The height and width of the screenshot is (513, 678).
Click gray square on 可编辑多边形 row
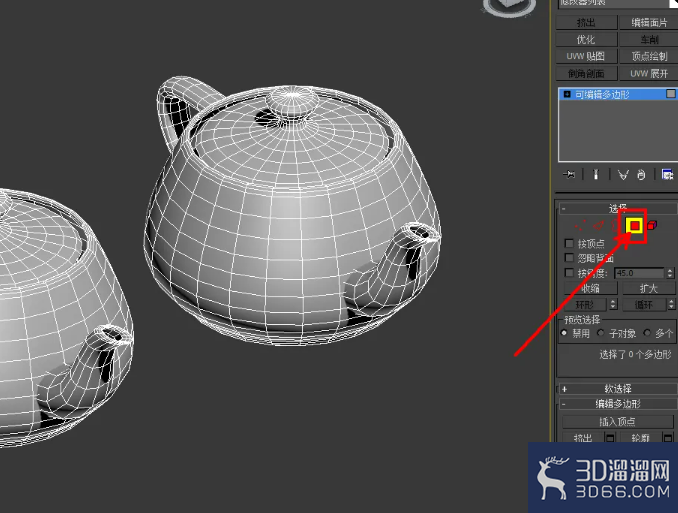(671, 94)
